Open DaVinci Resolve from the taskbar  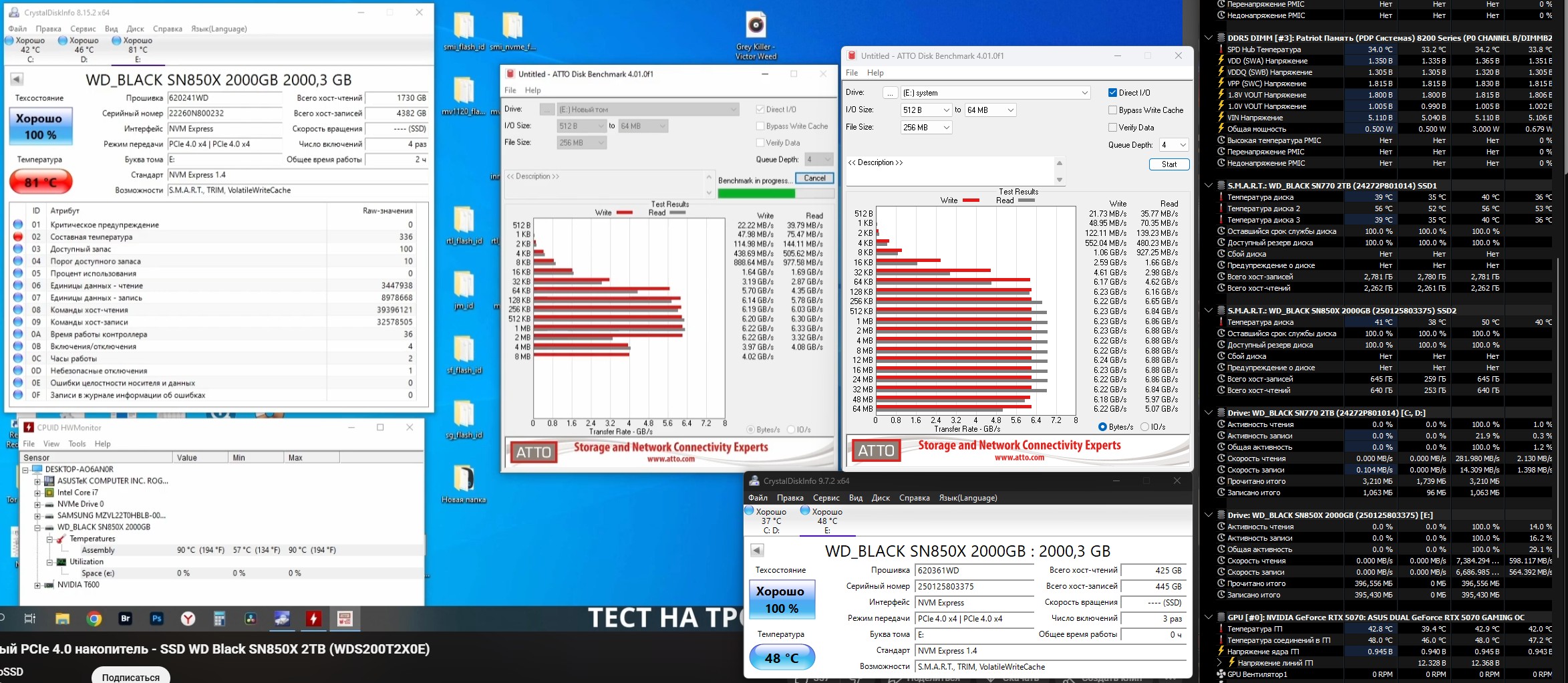(251, 619)
